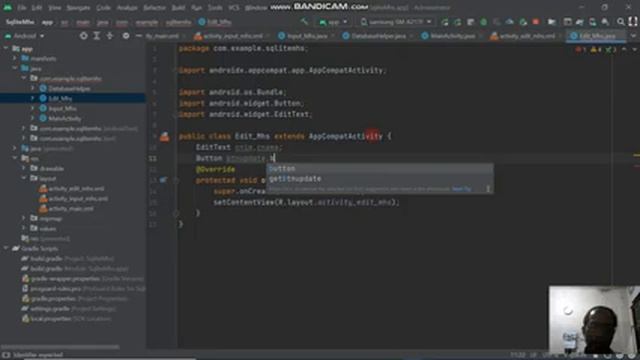This screenshot has width=640, height=360.
Task: Click the Sync Project with Gradle icon
Action: click(579, 22)
